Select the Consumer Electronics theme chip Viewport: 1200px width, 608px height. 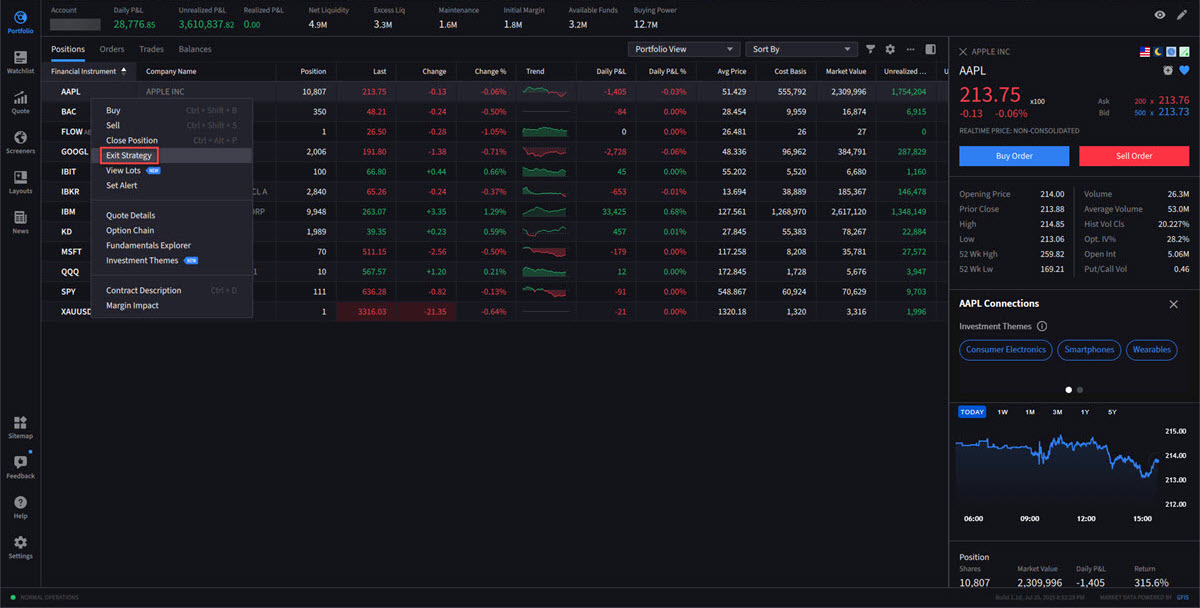coord(1005,350)
